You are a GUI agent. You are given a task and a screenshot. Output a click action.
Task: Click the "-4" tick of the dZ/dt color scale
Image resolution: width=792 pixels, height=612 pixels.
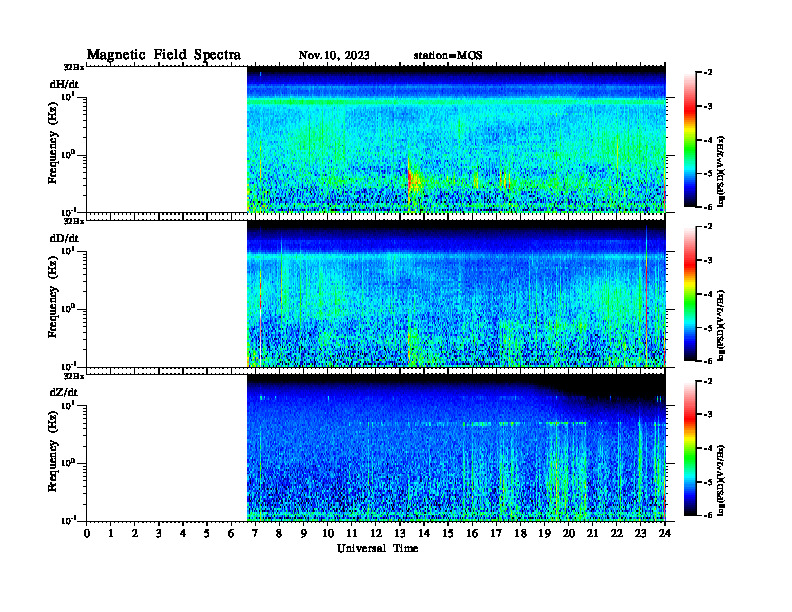point(708,448)
